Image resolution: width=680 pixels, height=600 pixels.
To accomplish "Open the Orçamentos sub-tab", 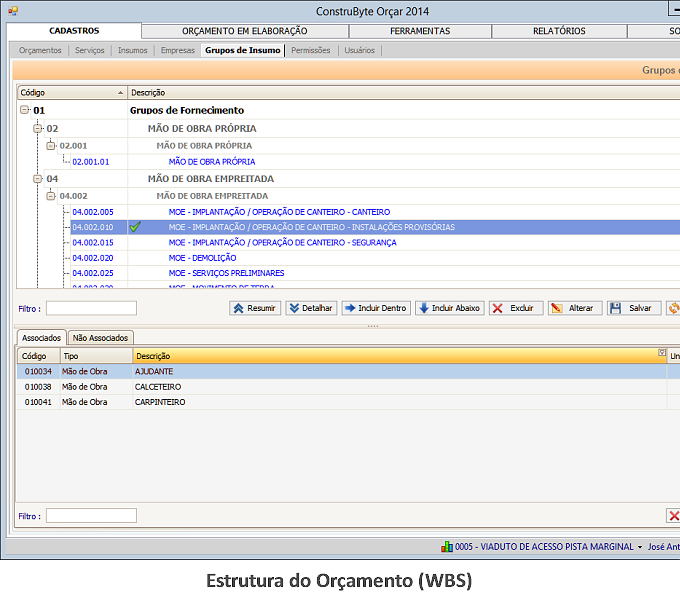I will 40,50.
